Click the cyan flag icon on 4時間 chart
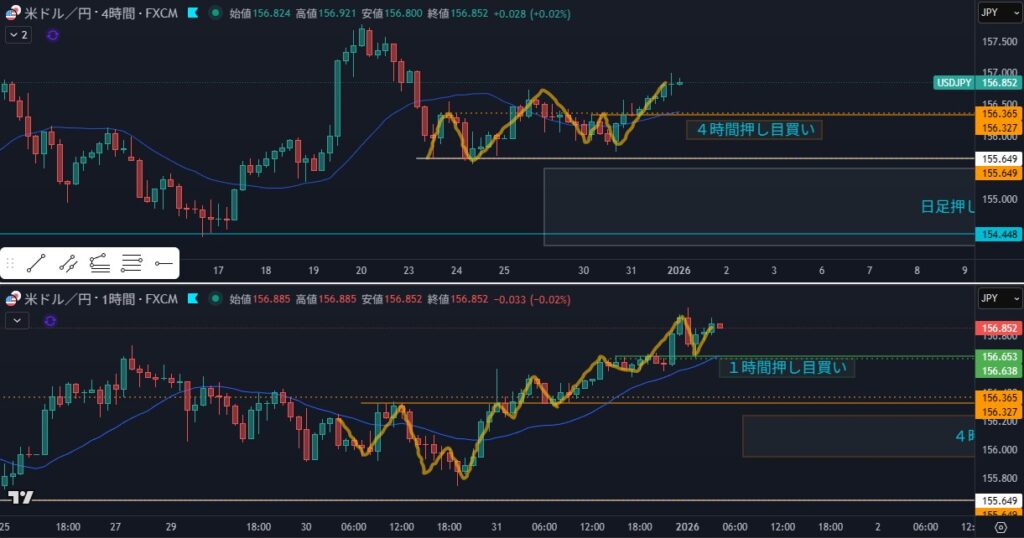 192,13
